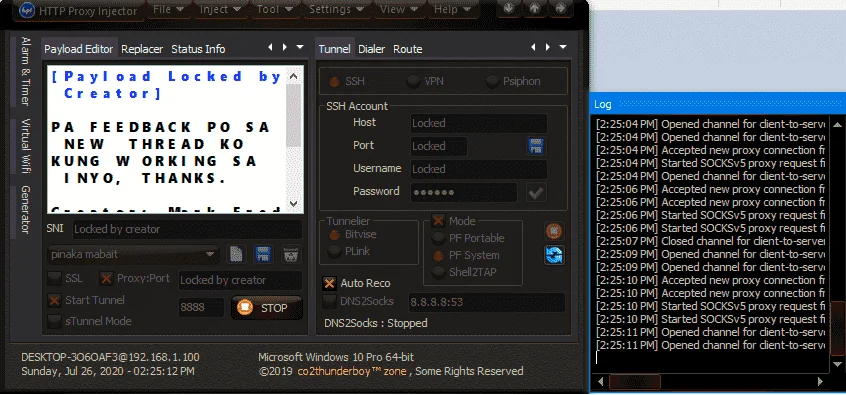Toggle the Auto Reco checkbox
This screenshot has width=846, height=395.
click(329, 283)
